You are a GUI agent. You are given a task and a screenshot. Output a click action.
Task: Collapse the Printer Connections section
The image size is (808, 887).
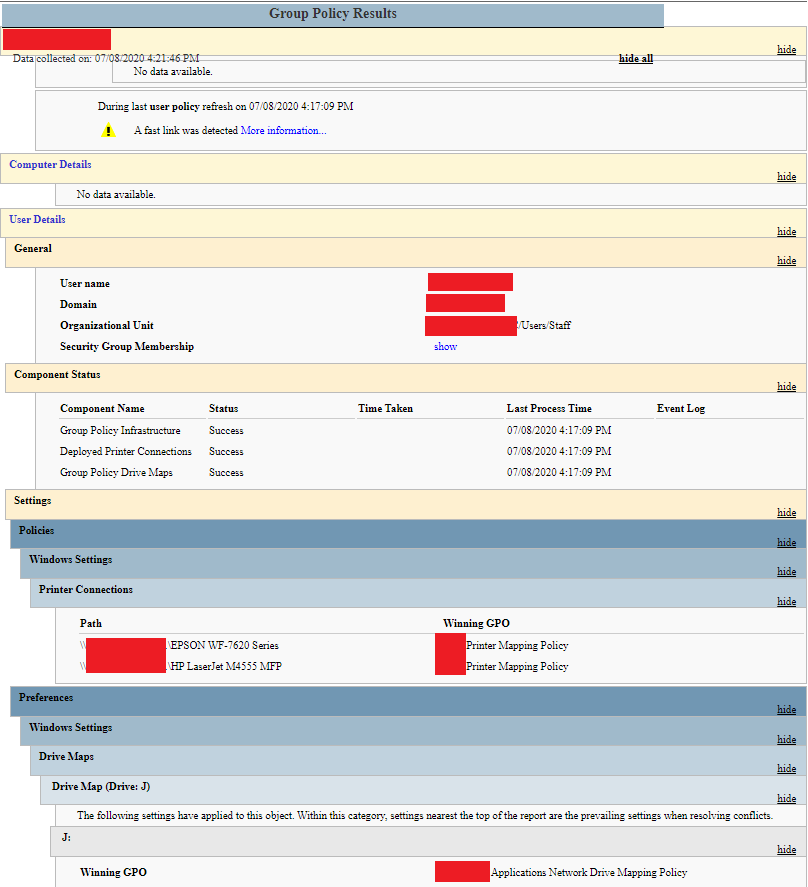tap(786, 601)
